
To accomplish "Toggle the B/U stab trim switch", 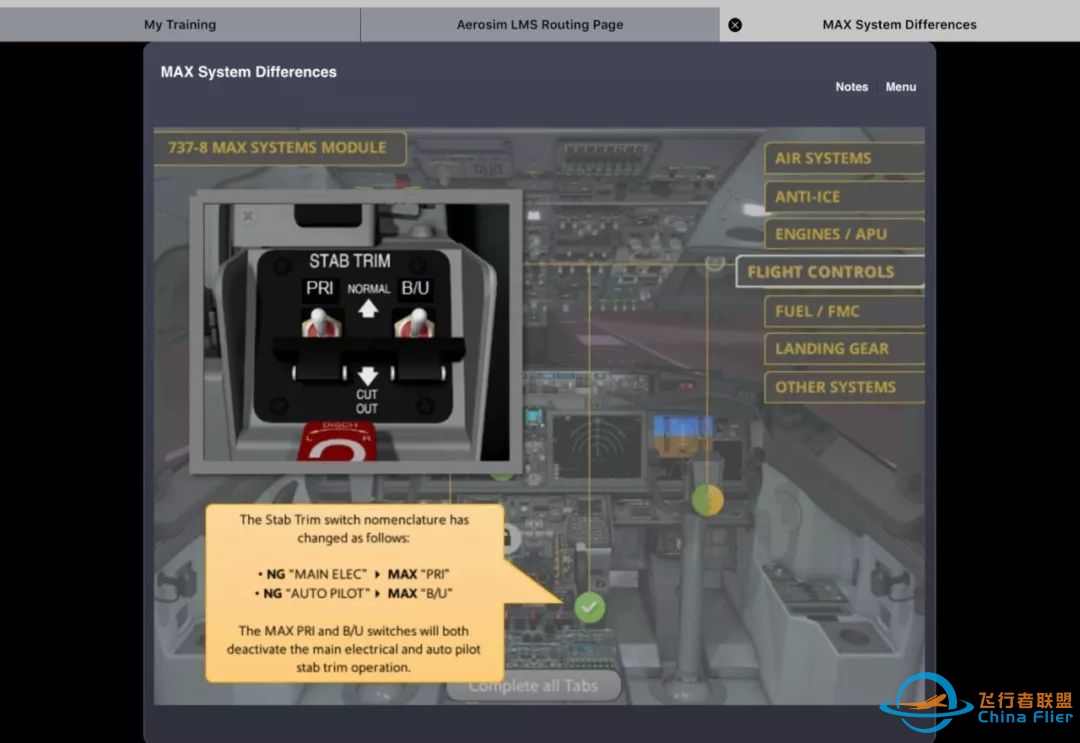I will tap(415, 322).
